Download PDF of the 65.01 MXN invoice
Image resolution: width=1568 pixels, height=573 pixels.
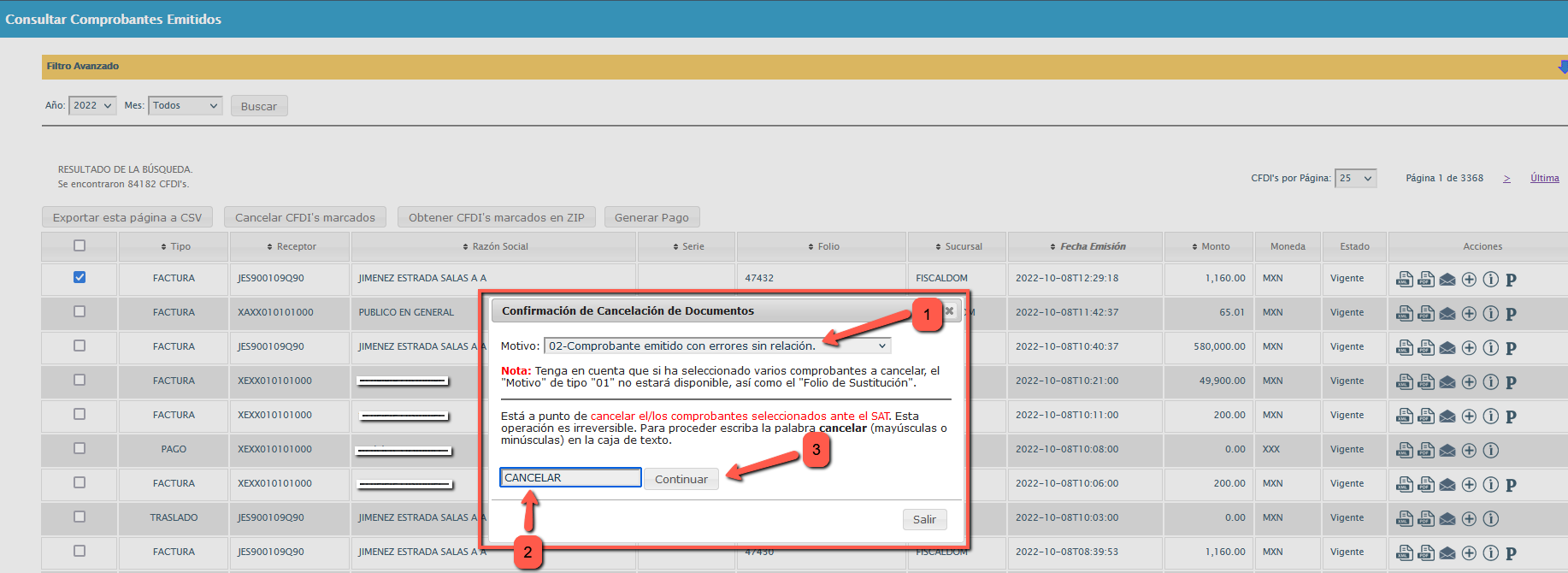pyautogui.click(x=1425, y=313)
